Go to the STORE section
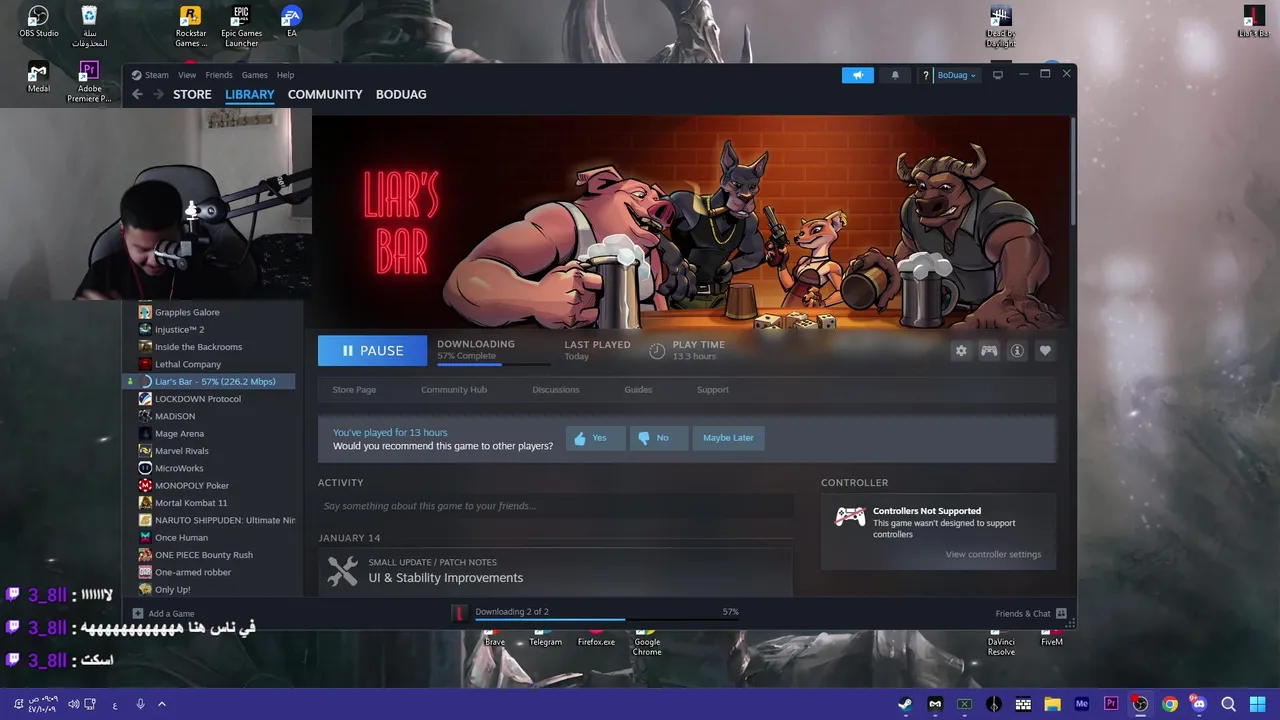Image resolution: width=1280 pixels, height=720 pixels. [x=192, y=94]
